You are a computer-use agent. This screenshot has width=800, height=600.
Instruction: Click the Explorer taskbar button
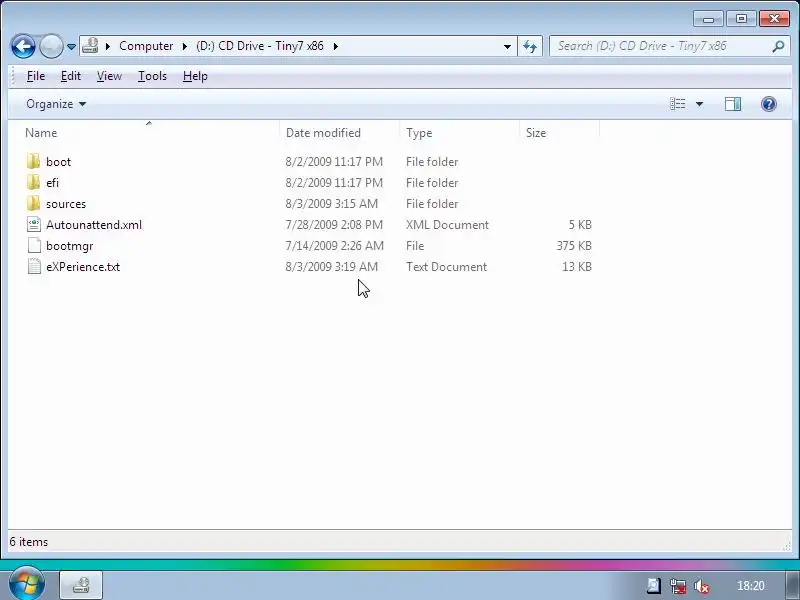click(81, 585)
